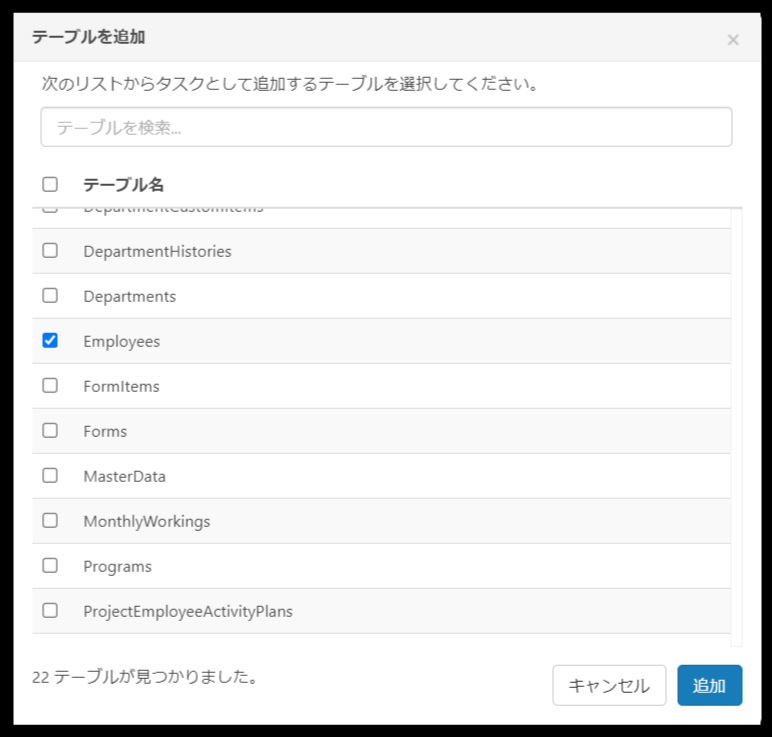Image resolution: width=772 pixels, height=737 pixels.
Task: Toggle the select-all checkbox beside テーブル名
Action: (x=50, y=185)
